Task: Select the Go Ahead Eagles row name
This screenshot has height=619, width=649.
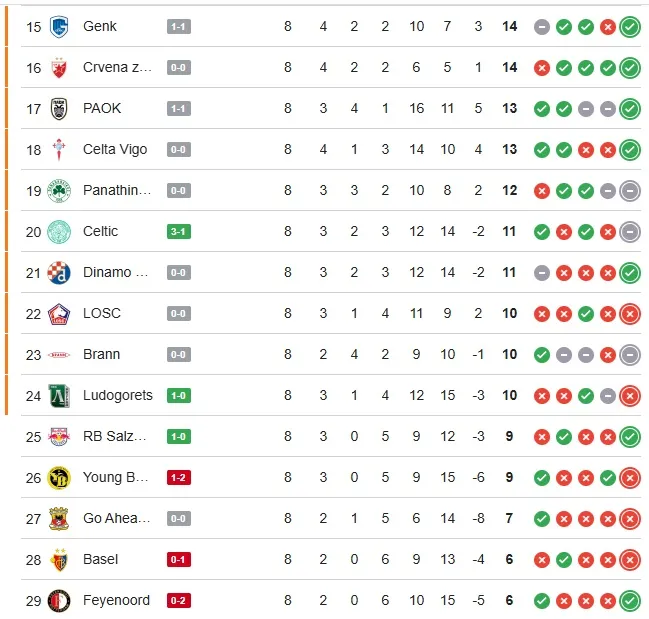Action: click(x=116, y=518)
